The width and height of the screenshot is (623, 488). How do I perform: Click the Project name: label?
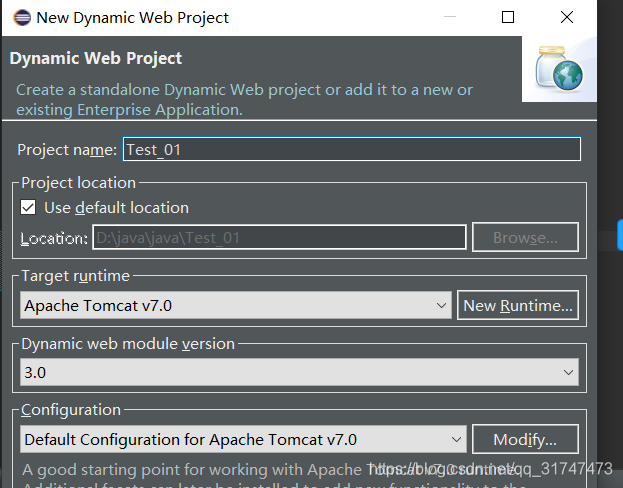67,150
